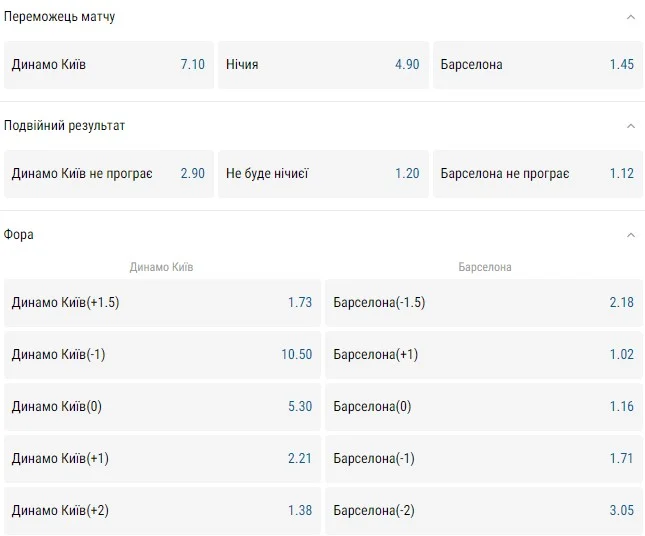The height and width of the screenshot is (536, 645).
Task: Pick Динамо Київ(+2) at 1.38
Action: click(162, 511)
